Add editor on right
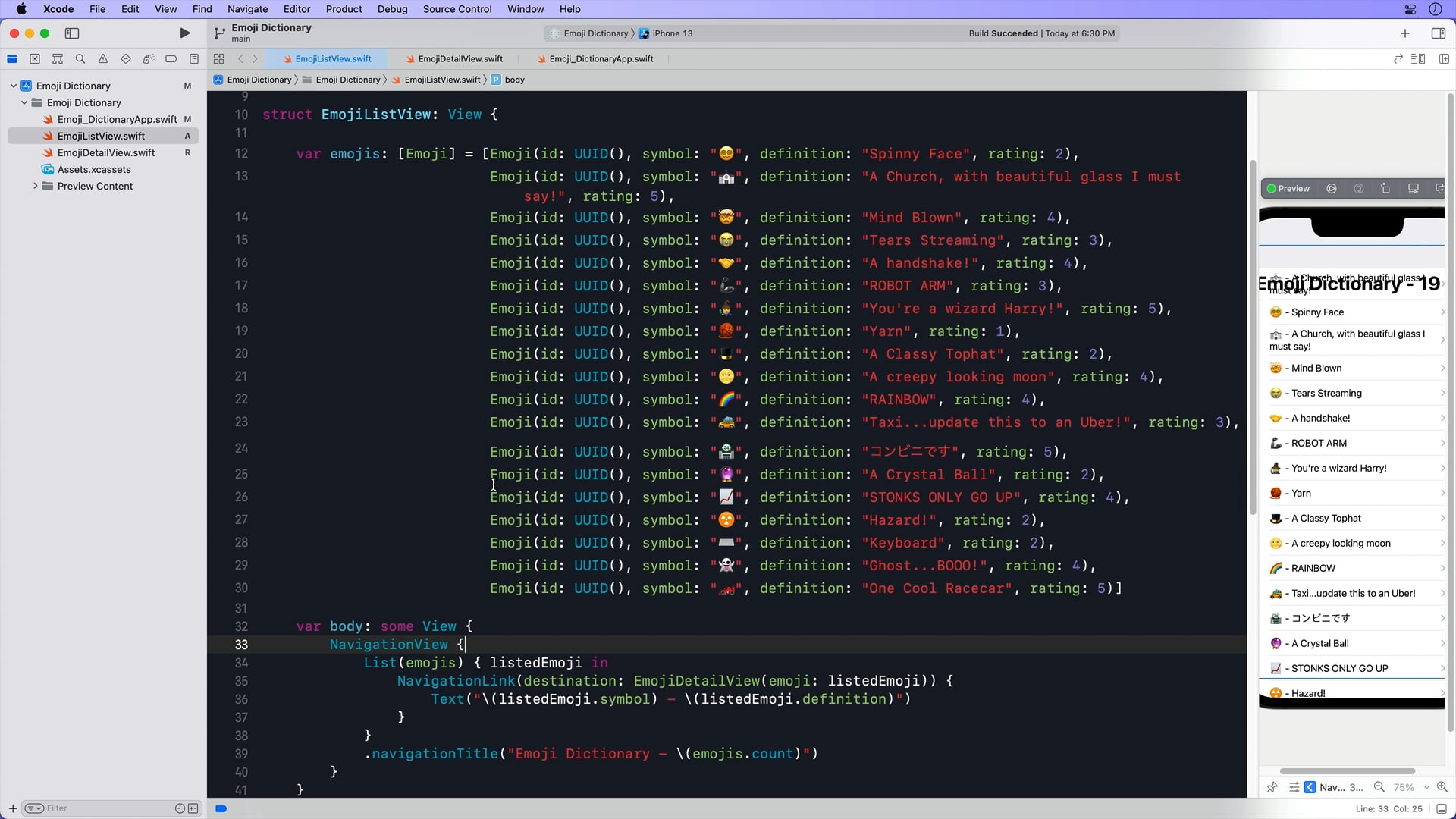Screen dimensions: 1456x819 (1444, 59)
